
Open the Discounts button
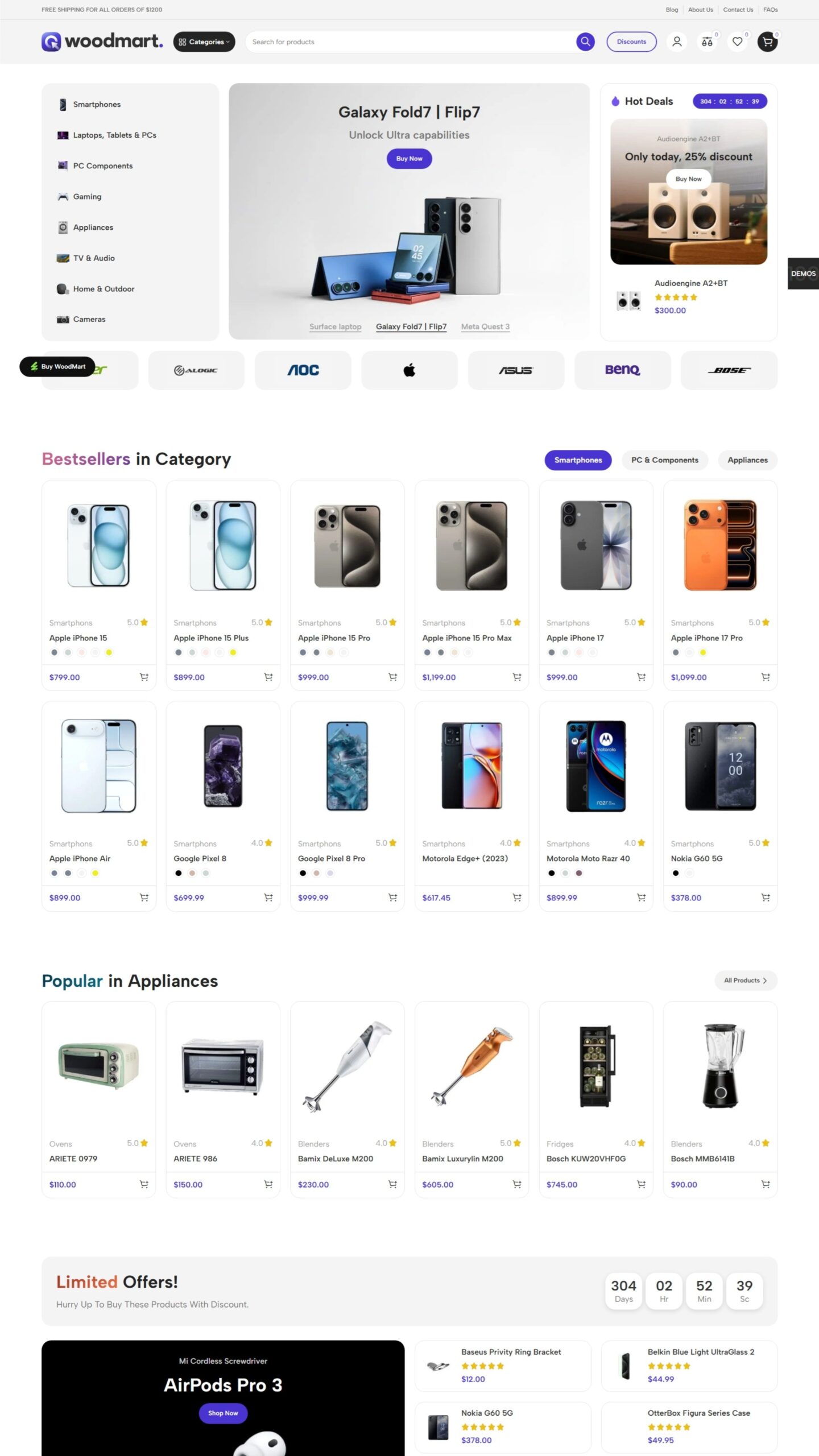(631, 42)
